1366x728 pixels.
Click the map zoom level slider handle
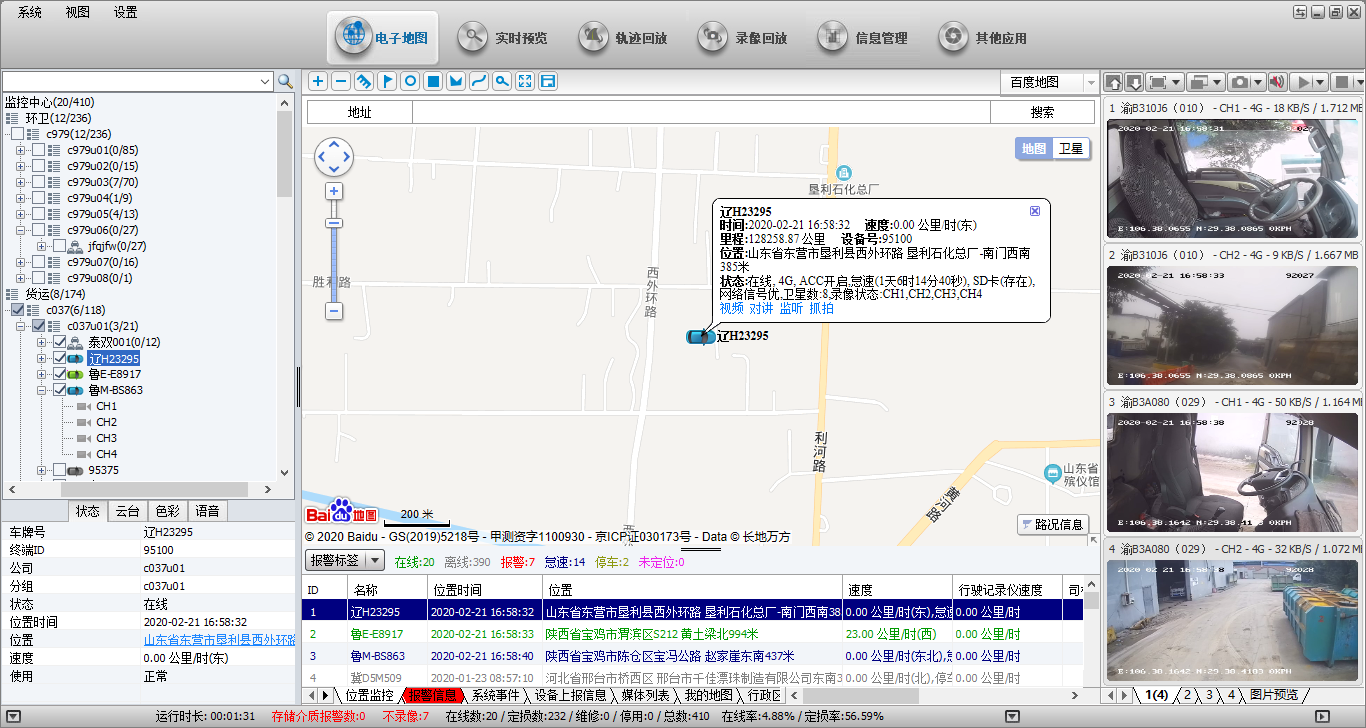pos(334,223)
